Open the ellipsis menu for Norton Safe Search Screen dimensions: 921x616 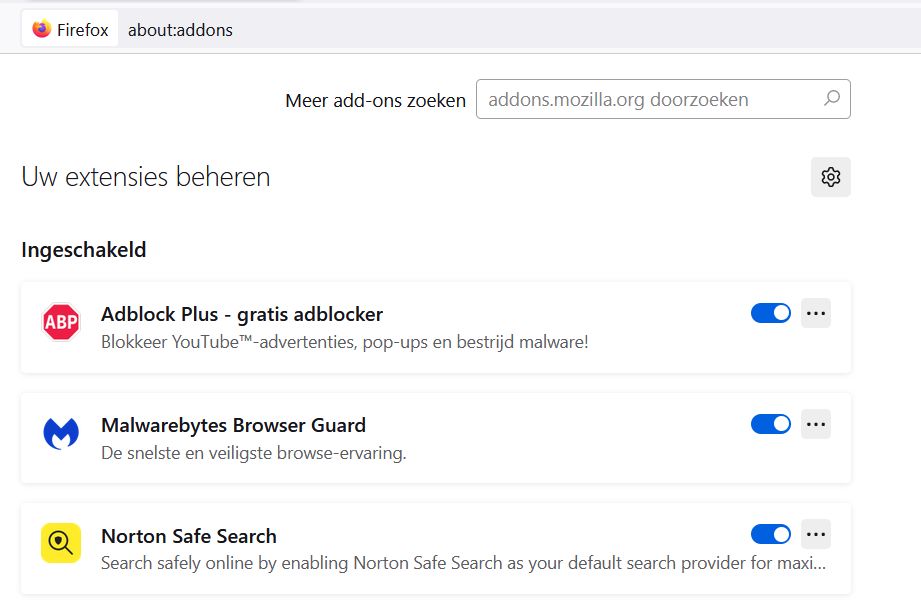pos(815,533)
